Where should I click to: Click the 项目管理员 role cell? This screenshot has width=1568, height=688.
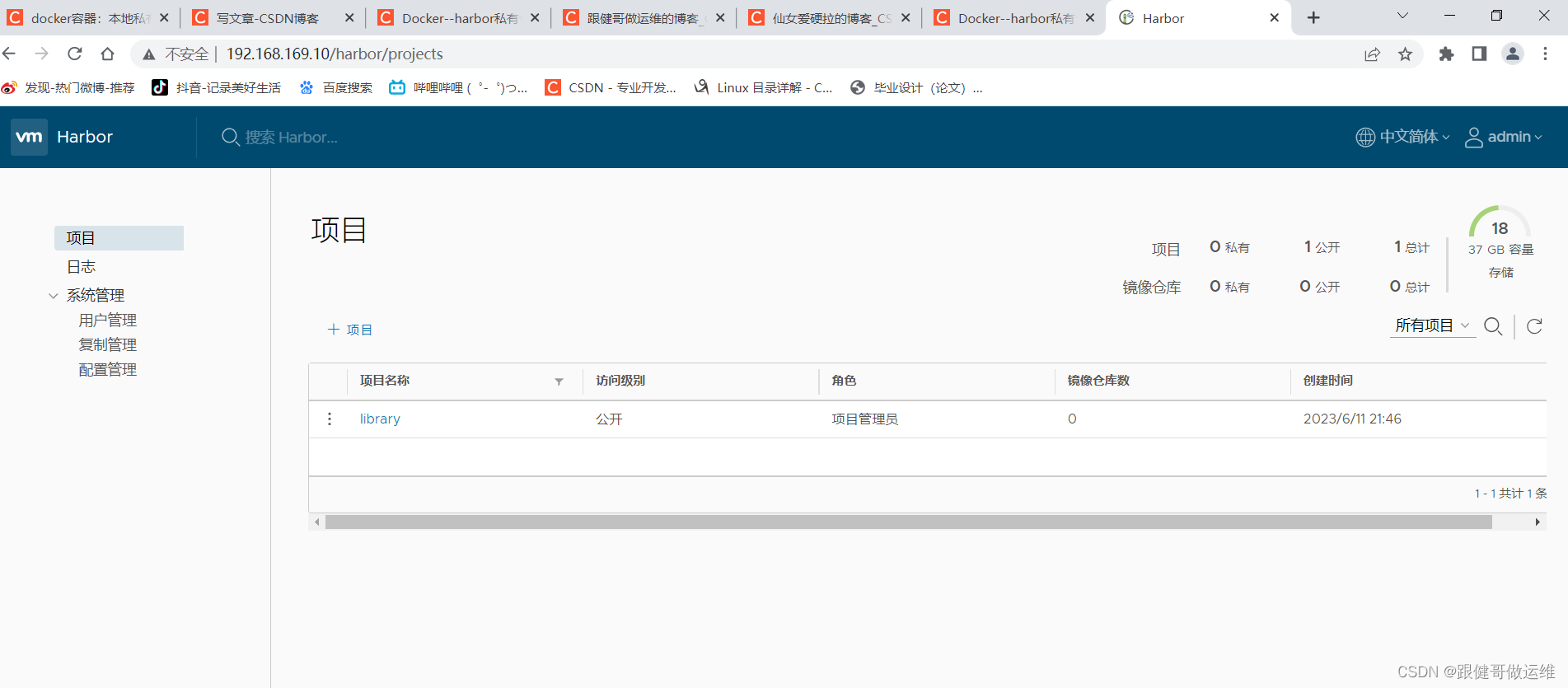click(x=864, y=419)
